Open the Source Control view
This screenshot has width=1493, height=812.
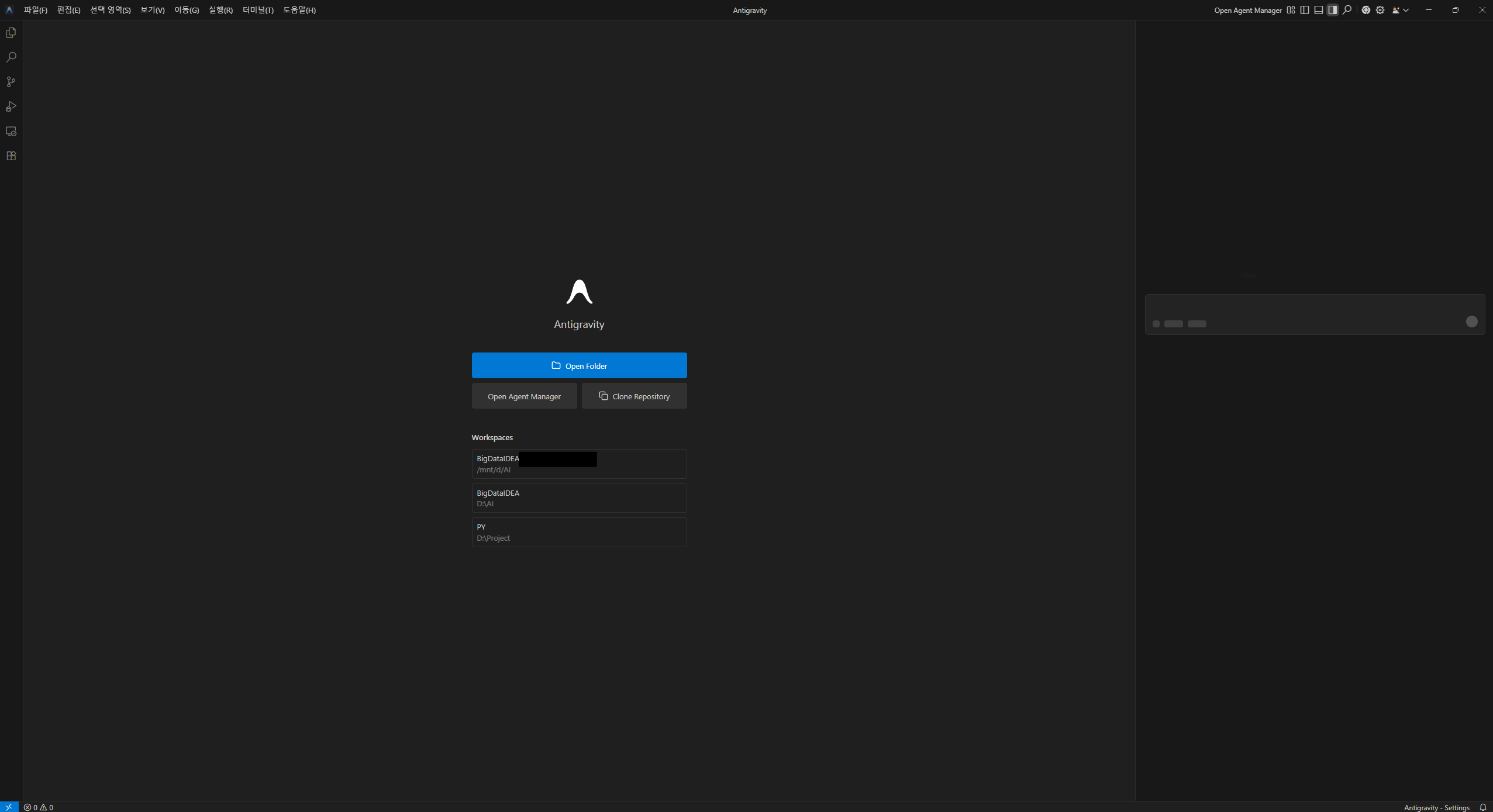(x=11, y=82)
